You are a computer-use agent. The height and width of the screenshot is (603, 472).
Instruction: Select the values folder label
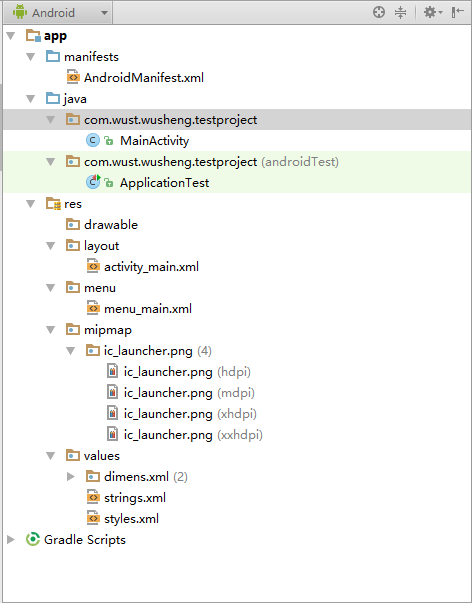[102, 456]
